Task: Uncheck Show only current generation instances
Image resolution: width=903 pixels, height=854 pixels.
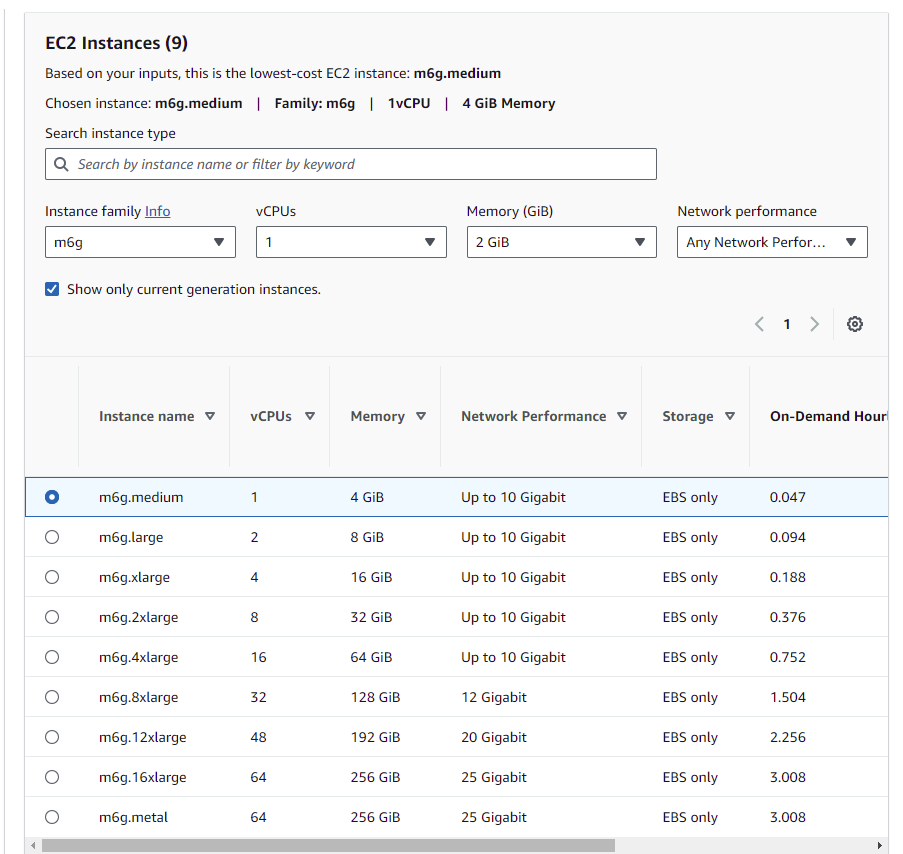Action: (53, 290)
